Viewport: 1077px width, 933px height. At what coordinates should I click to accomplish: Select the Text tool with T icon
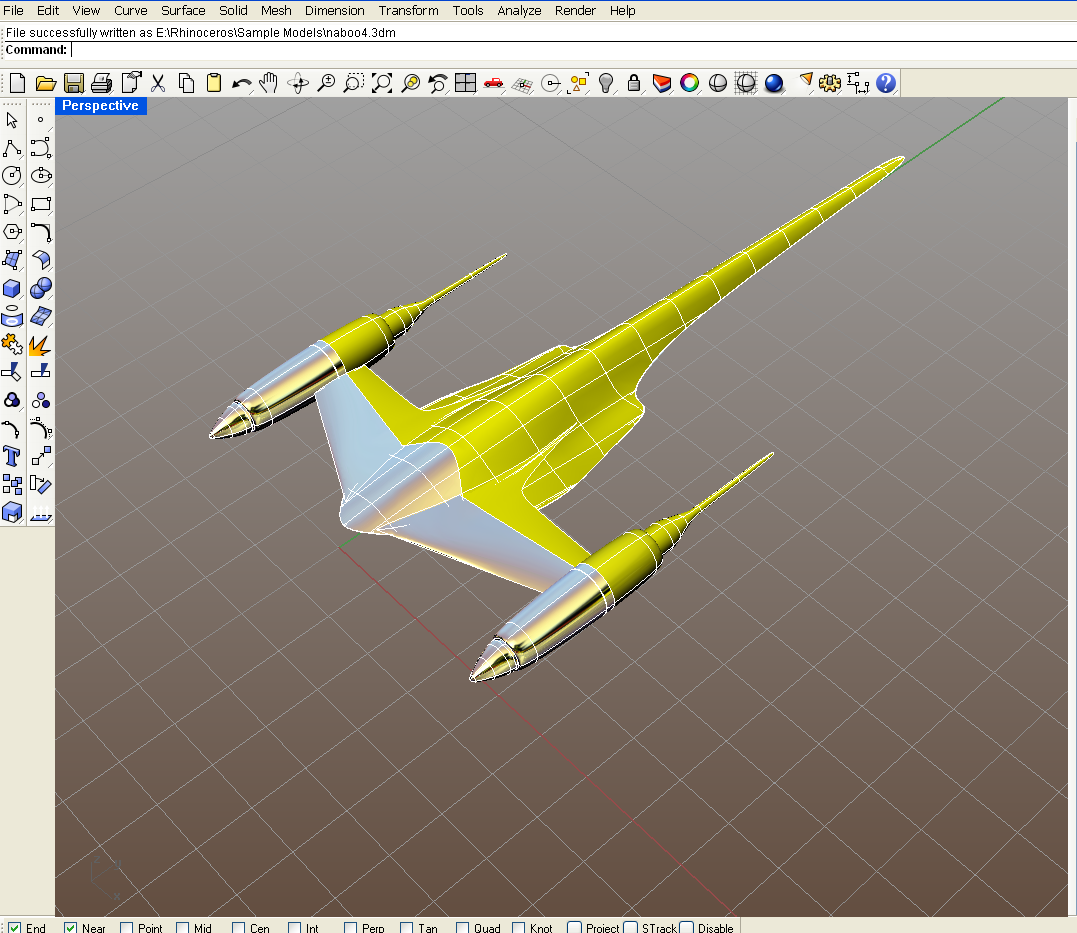click(12, 457)
